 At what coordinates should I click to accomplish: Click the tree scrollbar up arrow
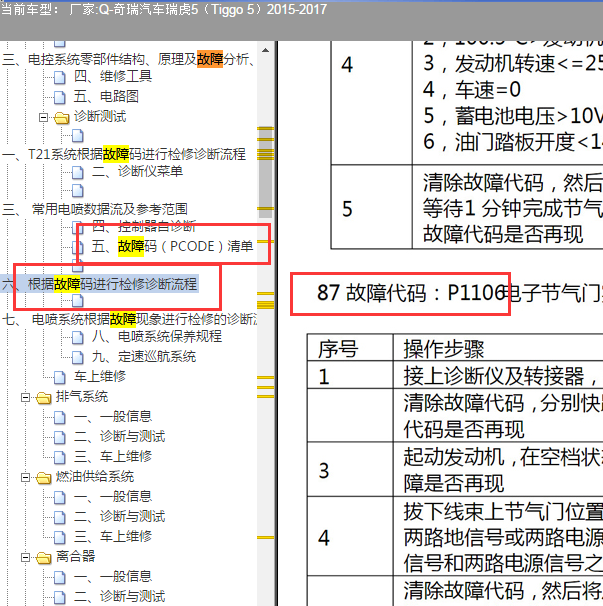(266, 50)
